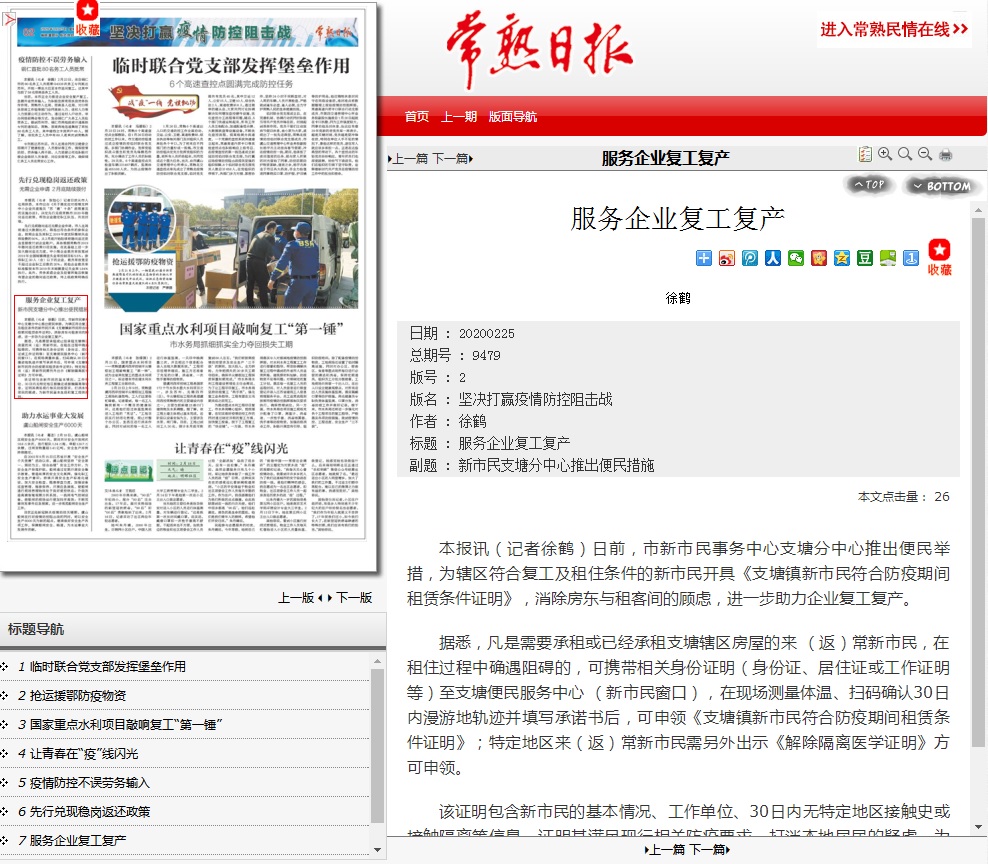
Task: Click the 先行兑现稳岗返还政策 article on the page image
Action: pyautogui.click(x=53, y=228)
